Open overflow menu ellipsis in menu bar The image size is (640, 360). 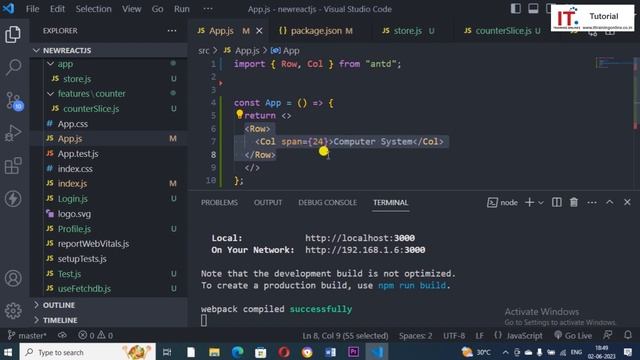[208, 9]
